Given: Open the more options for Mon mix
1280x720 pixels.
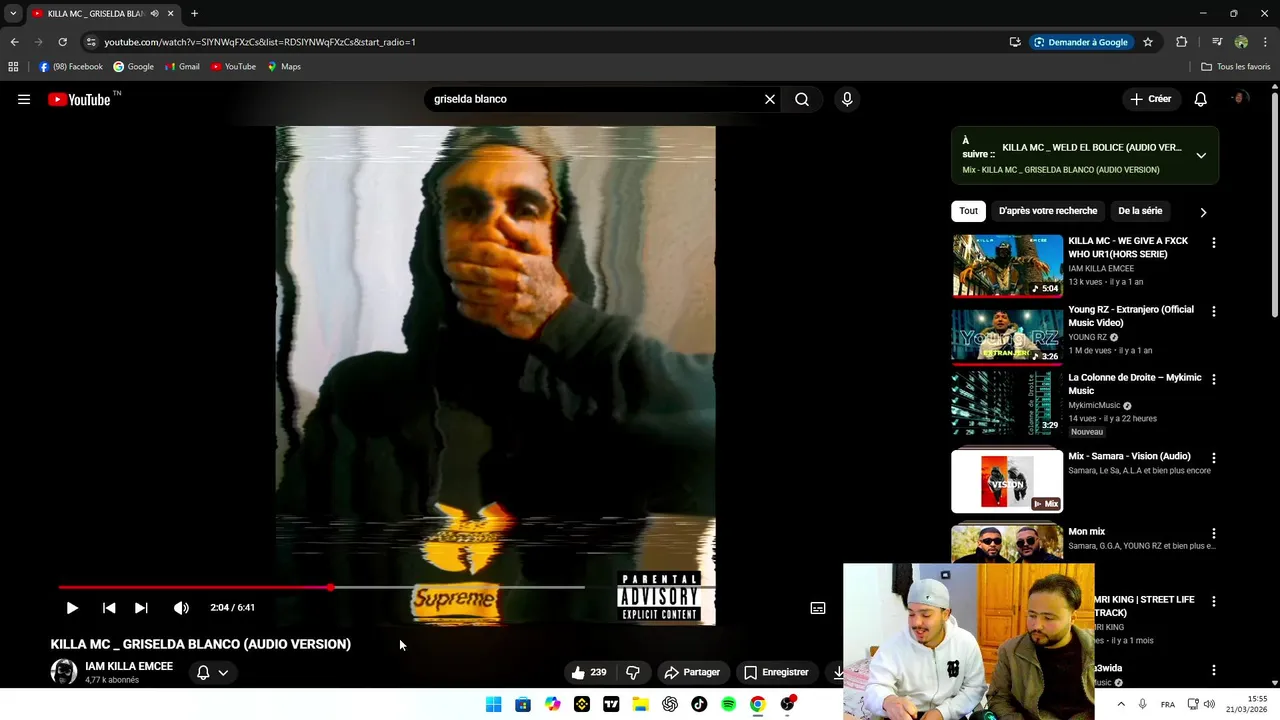Looking at the screenshot, I should pos(1214,534).
